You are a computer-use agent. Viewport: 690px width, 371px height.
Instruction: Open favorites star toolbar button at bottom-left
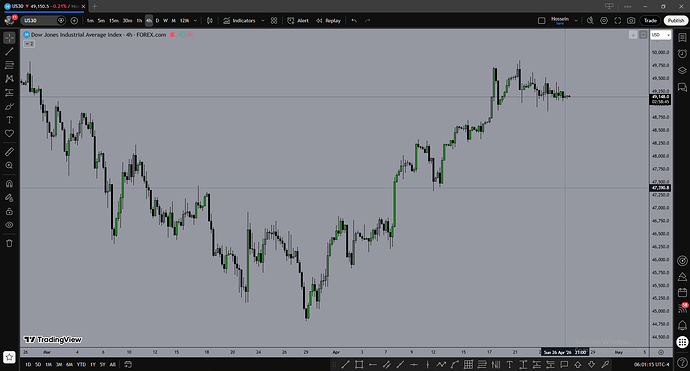(9, 357)
